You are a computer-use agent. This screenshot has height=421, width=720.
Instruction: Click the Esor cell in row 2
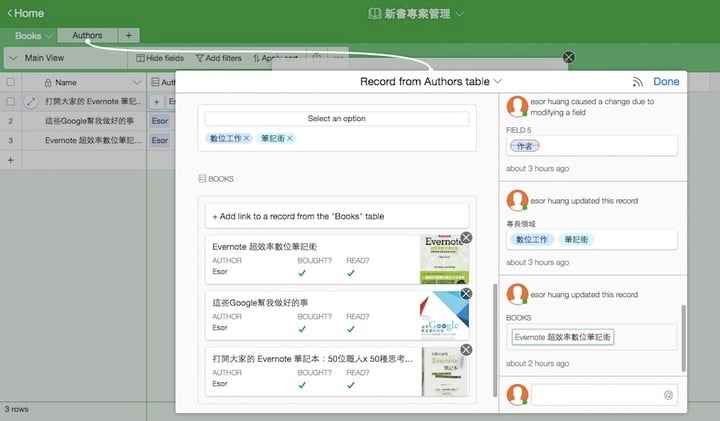click(160, 121)
